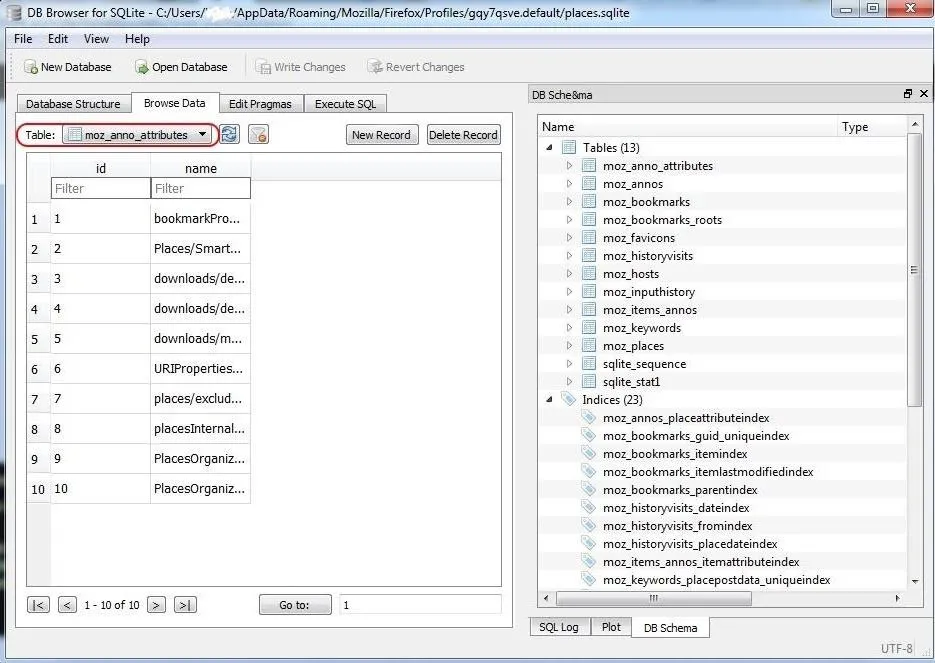Click the moz_bookmarks table icon in schema
Viewport: 935px width, 663px height.
coord(589,202)
